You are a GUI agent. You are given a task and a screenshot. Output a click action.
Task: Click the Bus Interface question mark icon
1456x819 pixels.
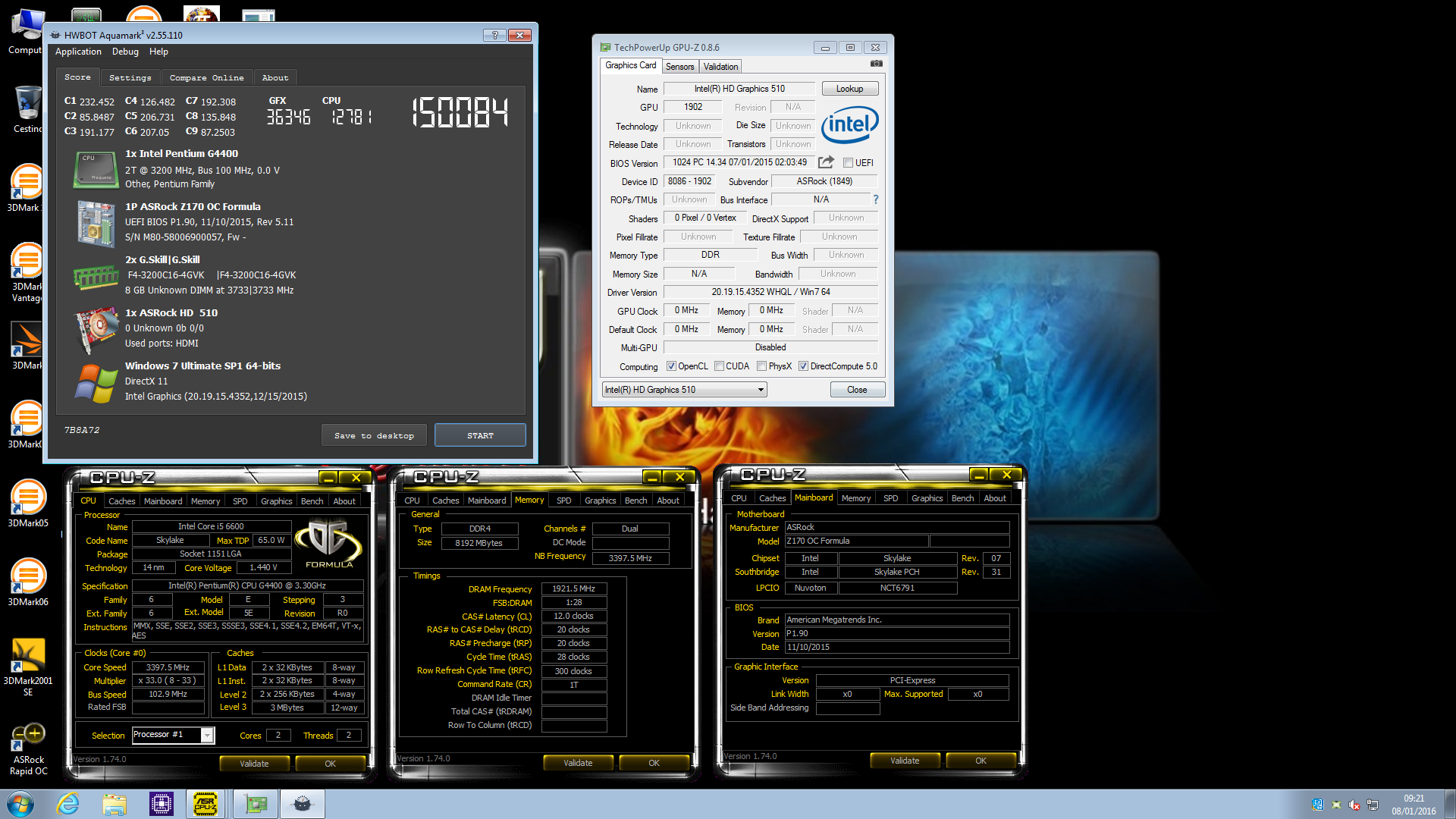coord(876,199)
